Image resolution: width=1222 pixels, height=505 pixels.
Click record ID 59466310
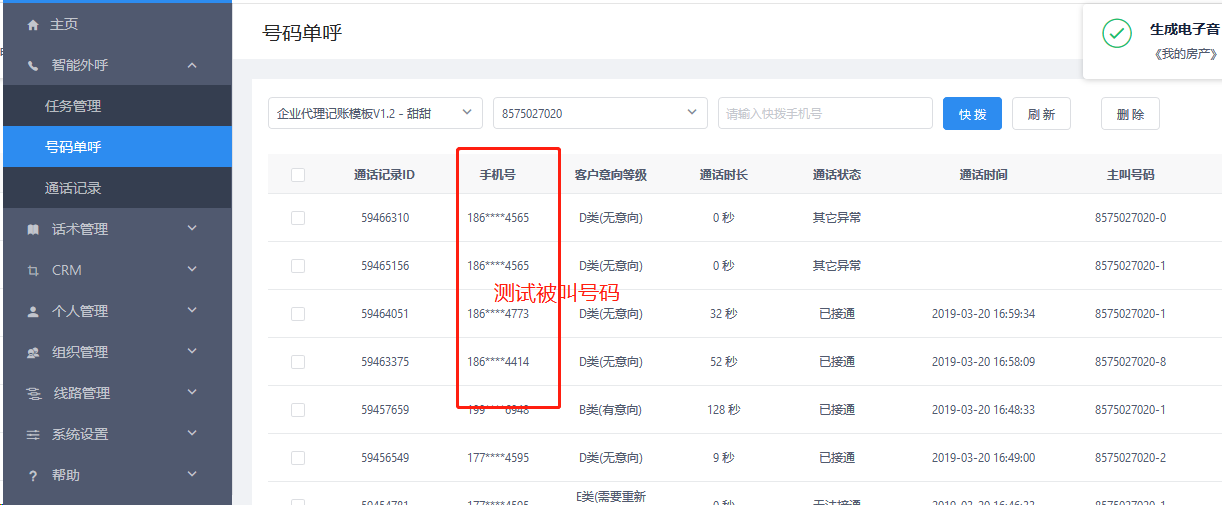pos(384,217)
